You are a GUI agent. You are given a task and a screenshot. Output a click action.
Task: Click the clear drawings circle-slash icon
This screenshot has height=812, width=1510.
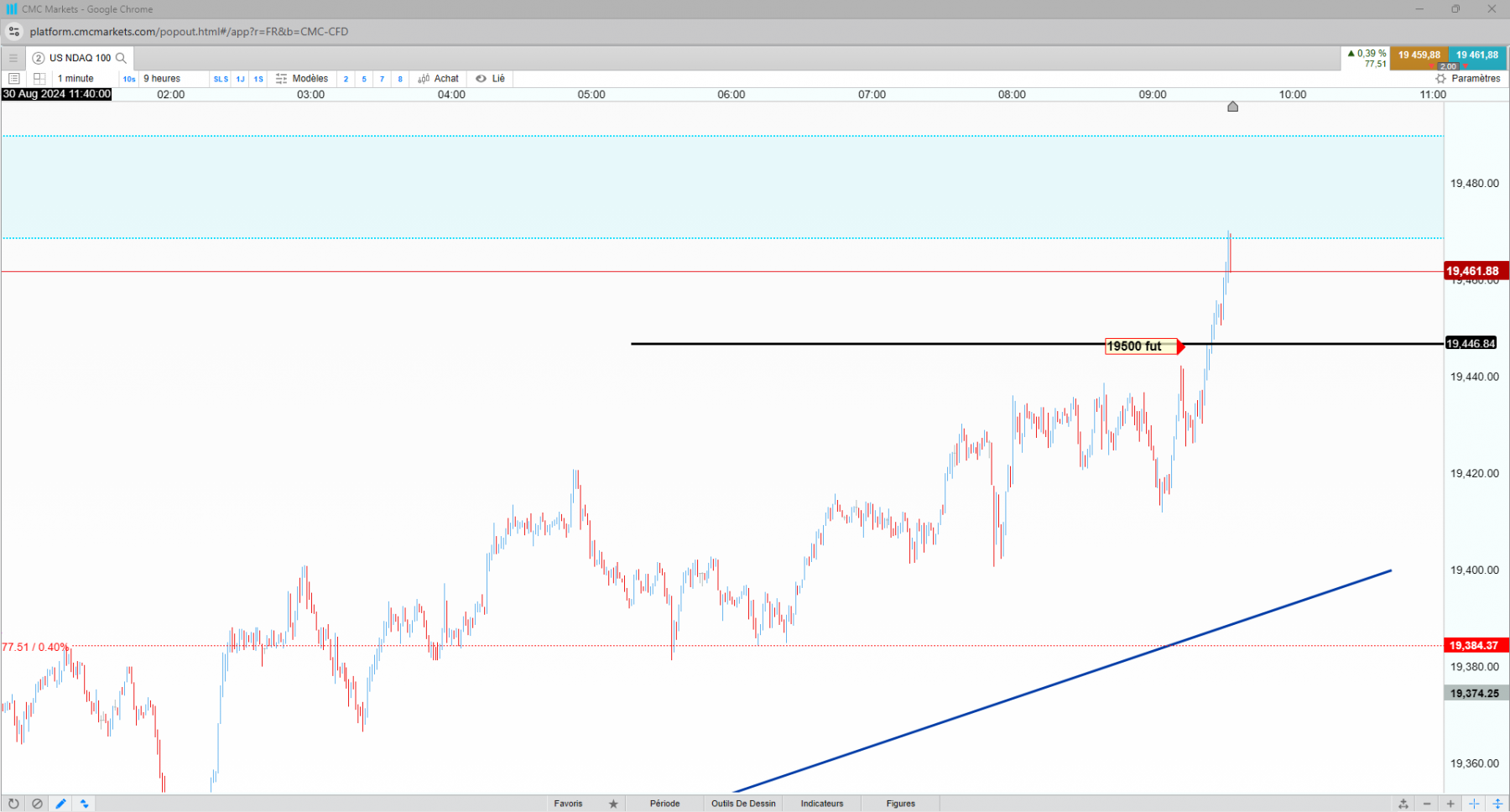pos(37,804)
